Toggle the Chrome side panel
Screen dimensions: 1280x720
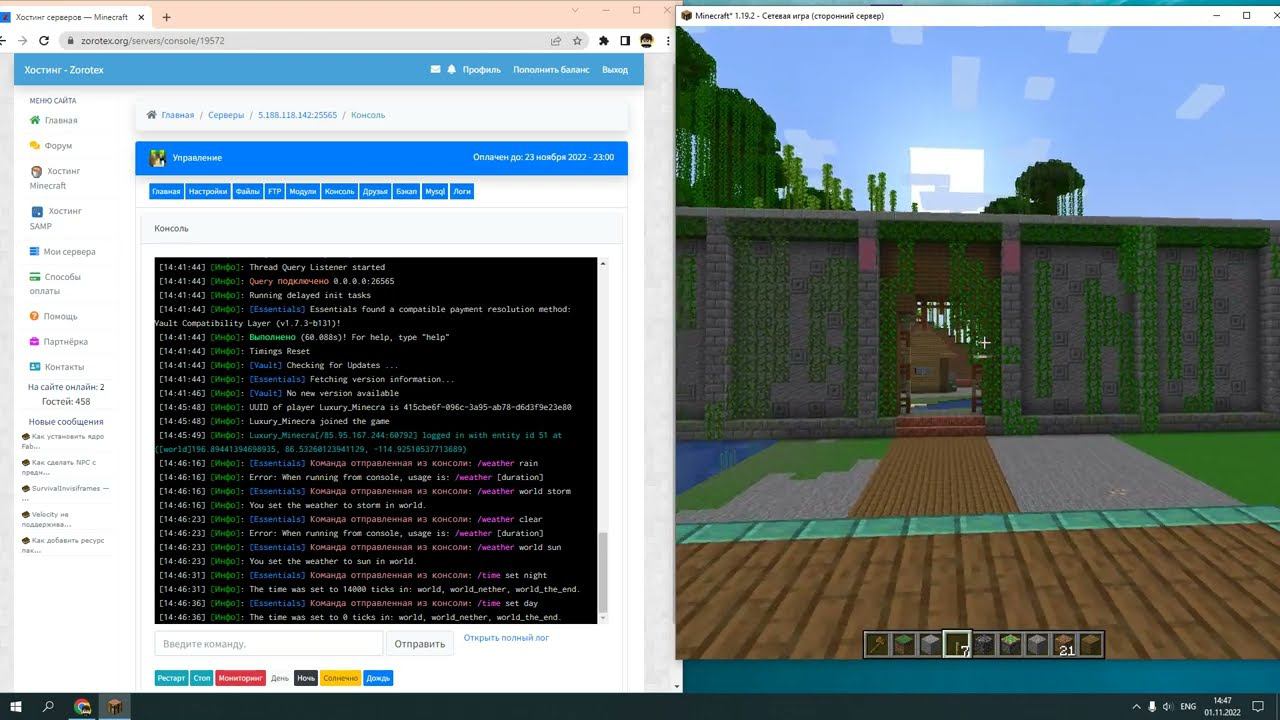coord(625,41)
